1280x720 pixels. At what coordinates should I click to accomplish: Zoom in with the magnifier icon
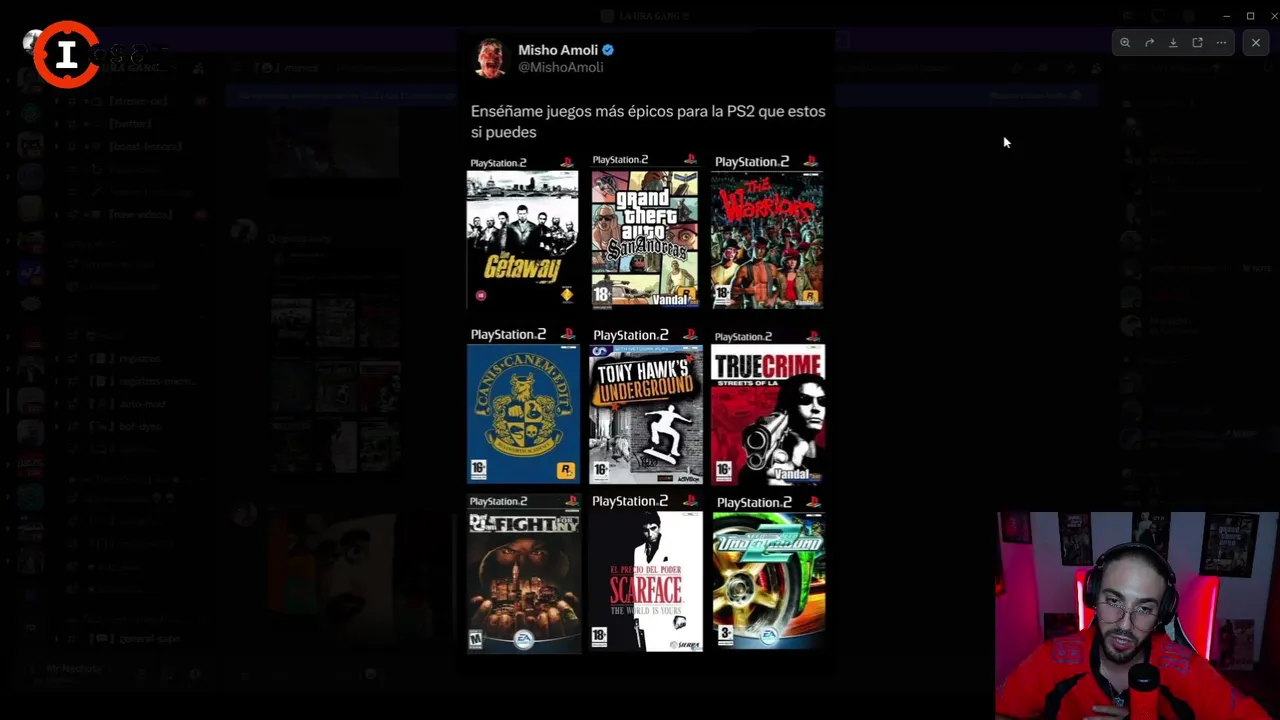click(x=1125, y=43)
